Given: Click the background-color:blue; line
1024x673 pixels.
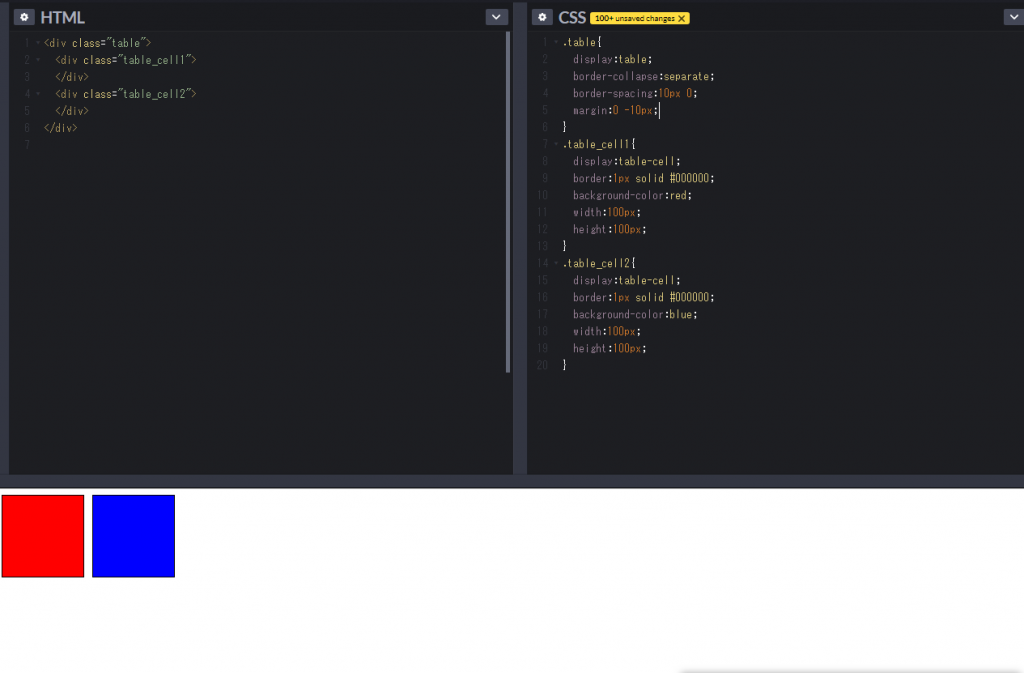Looking at the screenshot, I should [635, 314].
